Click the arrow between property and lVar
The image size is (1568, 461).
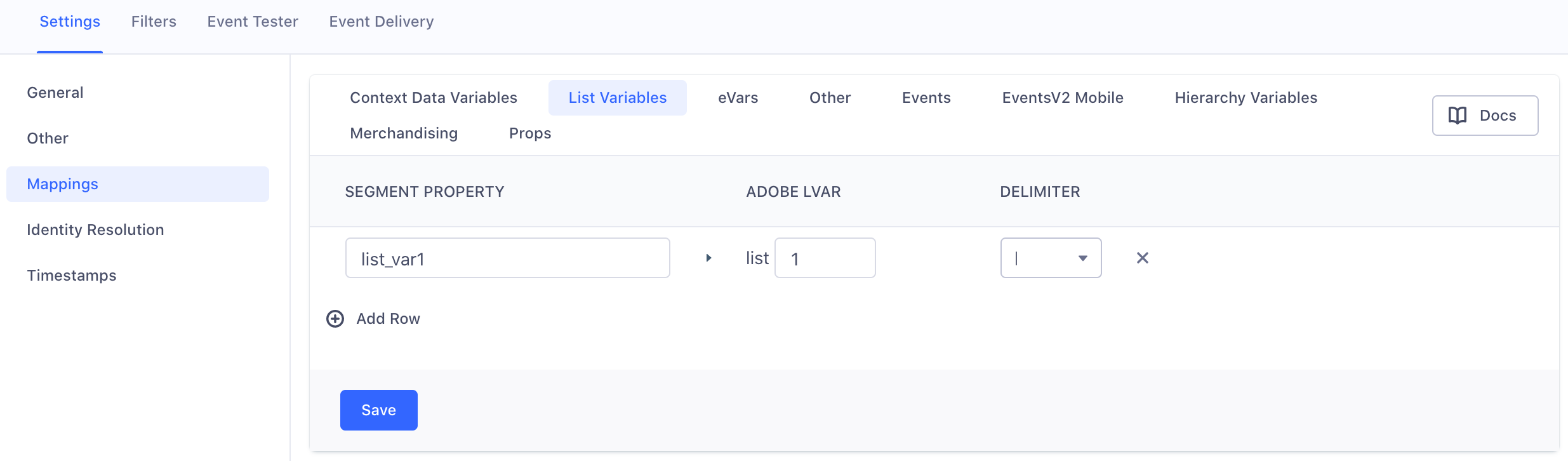[x=708, y=258]
